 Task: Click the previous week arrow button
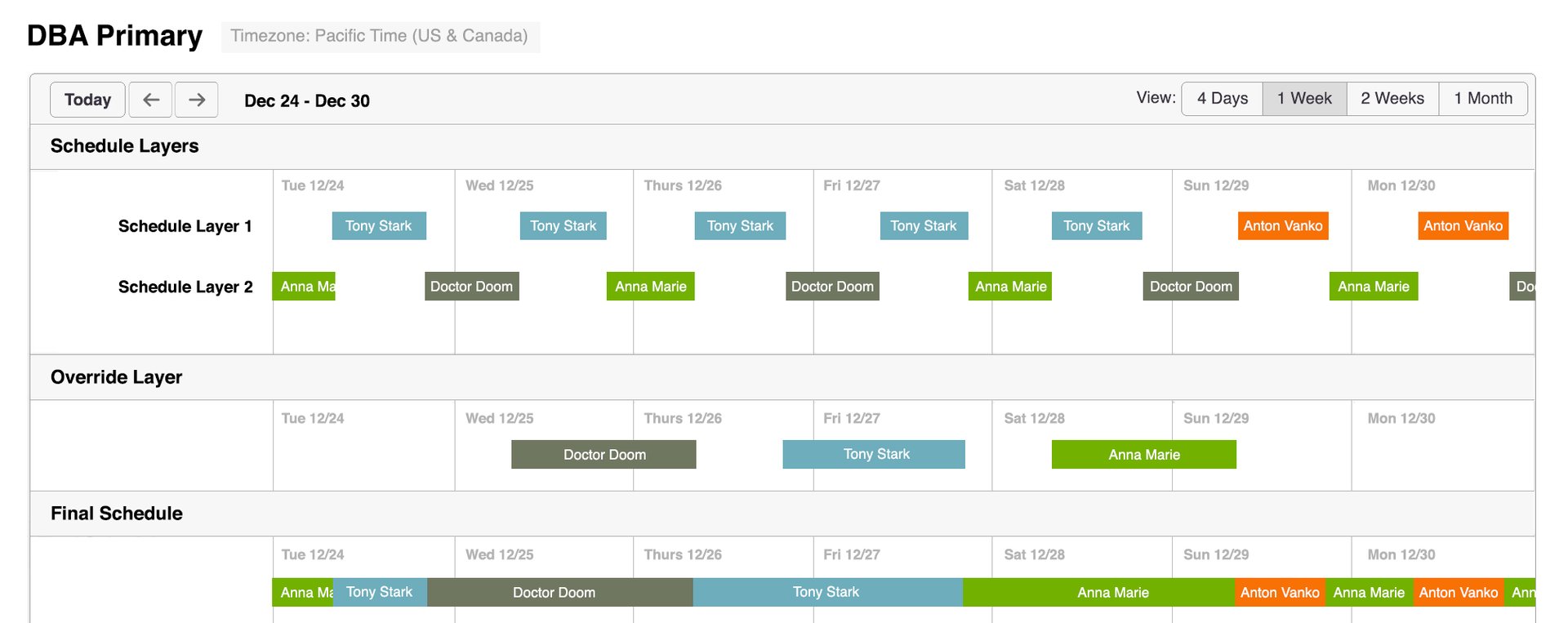click(x=150, y=100)
